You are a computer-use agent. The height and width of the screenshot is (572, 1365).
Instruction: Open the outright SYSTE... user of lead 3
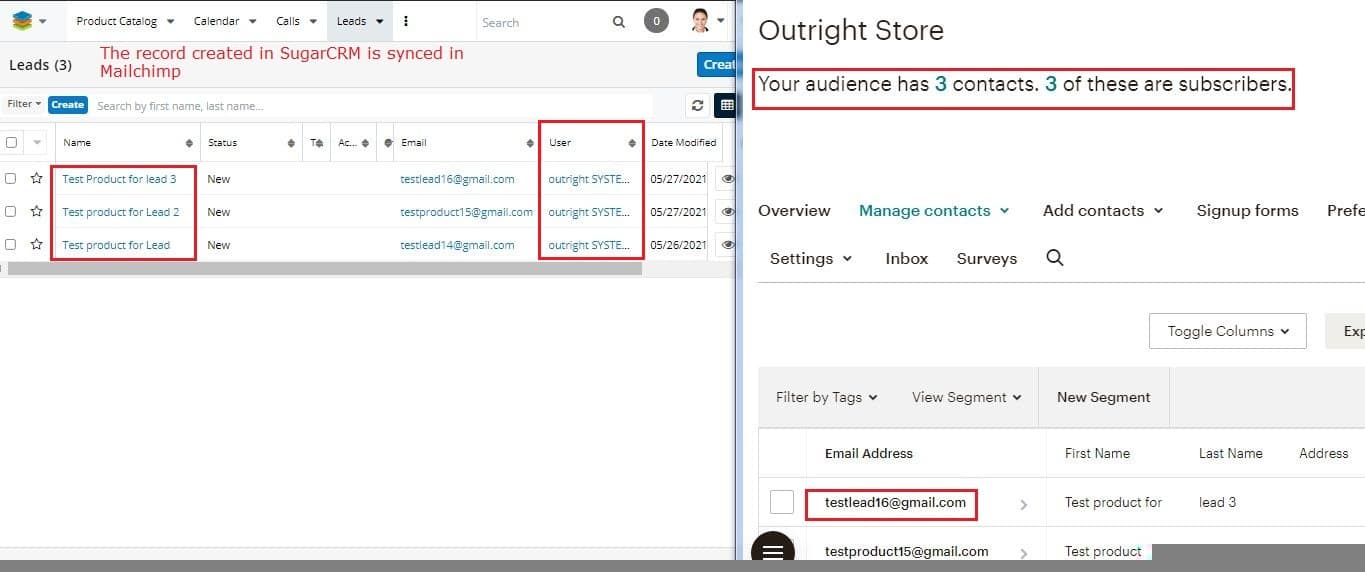click(x=589, y=179)
